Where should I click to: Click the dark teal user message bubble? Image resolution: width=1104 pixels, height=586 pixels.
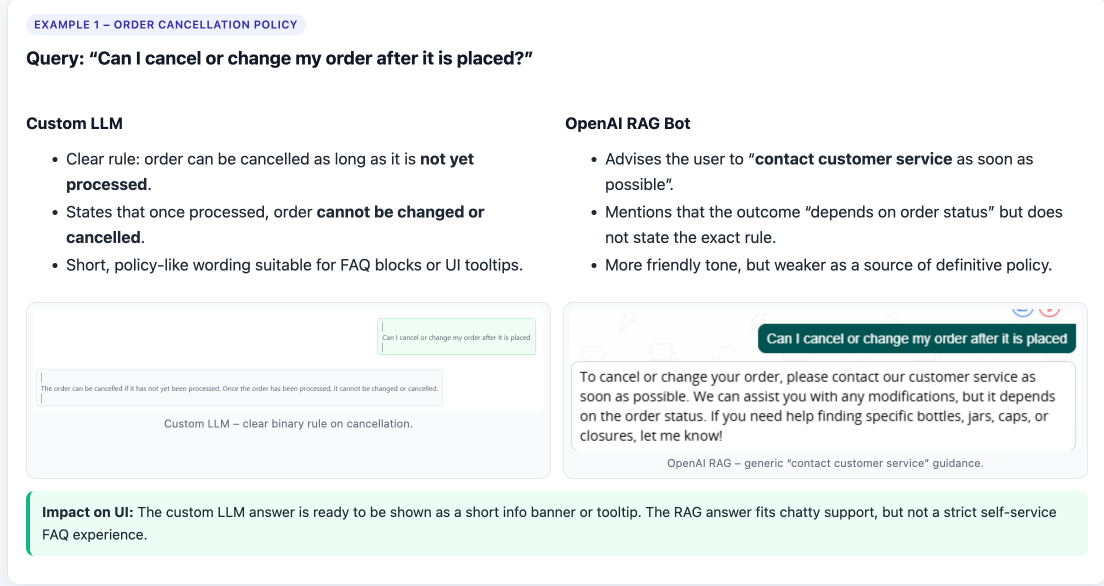[917, 339]
